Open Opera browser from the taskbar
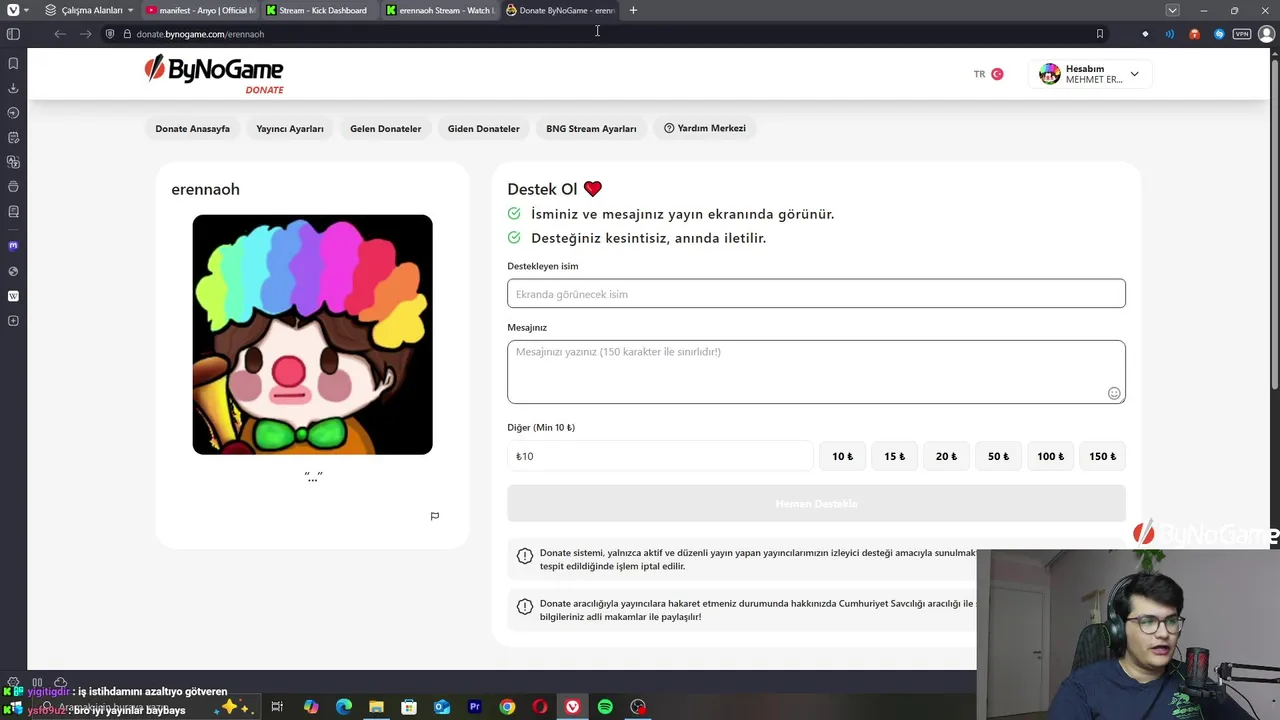The image size is (1280, 720). point(540,707)
